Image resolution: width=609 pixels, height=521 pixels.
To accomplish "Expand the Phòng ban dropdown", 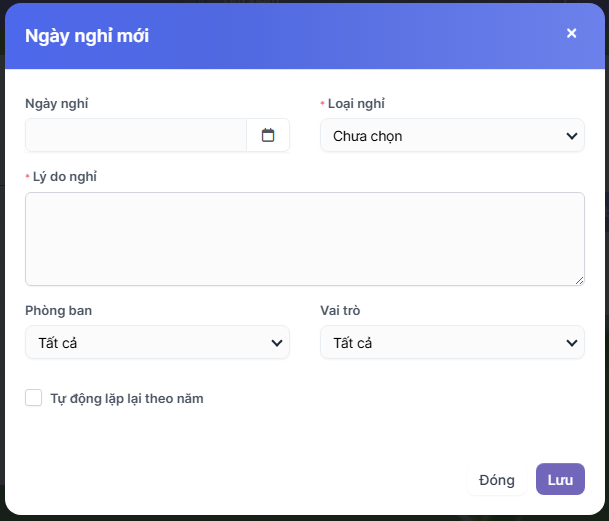I will [x=145, y=343].
